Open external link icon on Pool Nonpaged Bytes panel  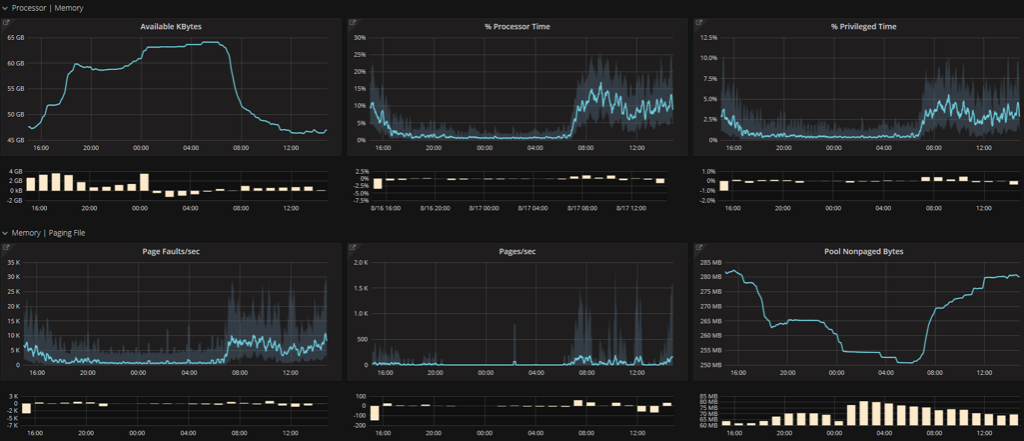coord(696,245)
